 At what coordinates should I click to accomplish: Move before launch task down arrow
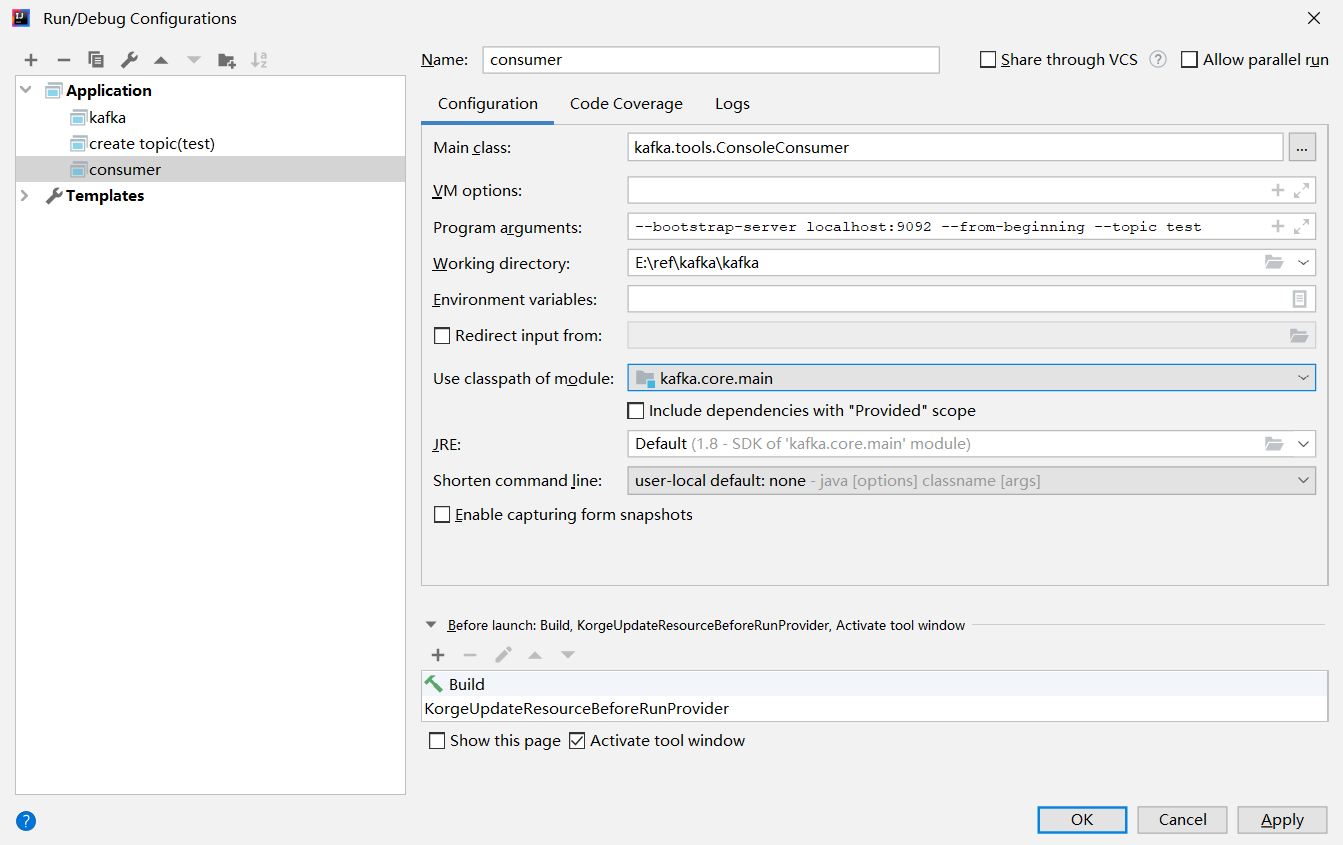568,655
